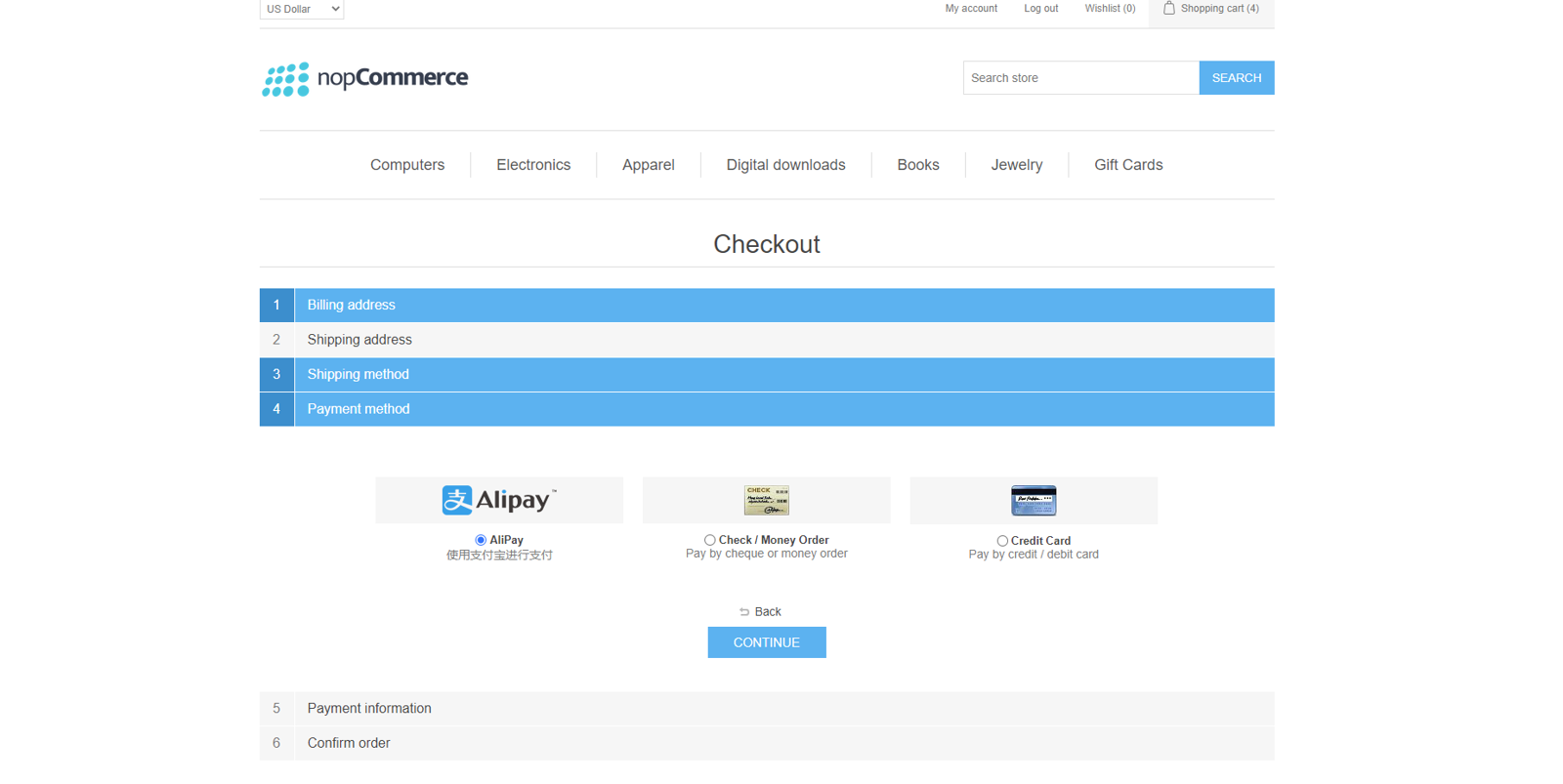Open the Computers menu
The image size is (1563, 784).
click(407, 165)
